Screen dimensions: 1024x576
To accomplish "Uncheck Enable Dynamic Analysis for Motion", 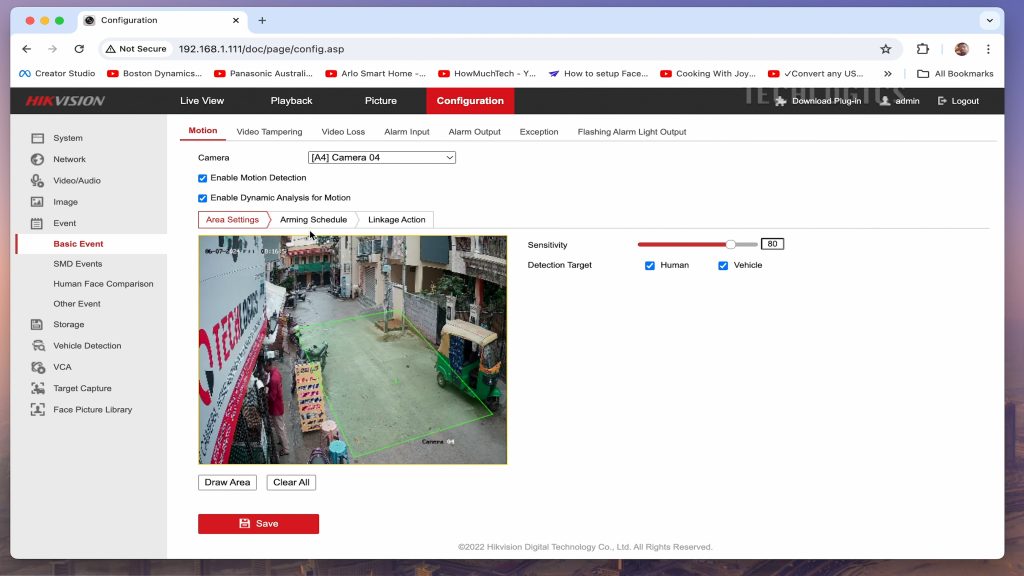I will click(x=203, y=198).
